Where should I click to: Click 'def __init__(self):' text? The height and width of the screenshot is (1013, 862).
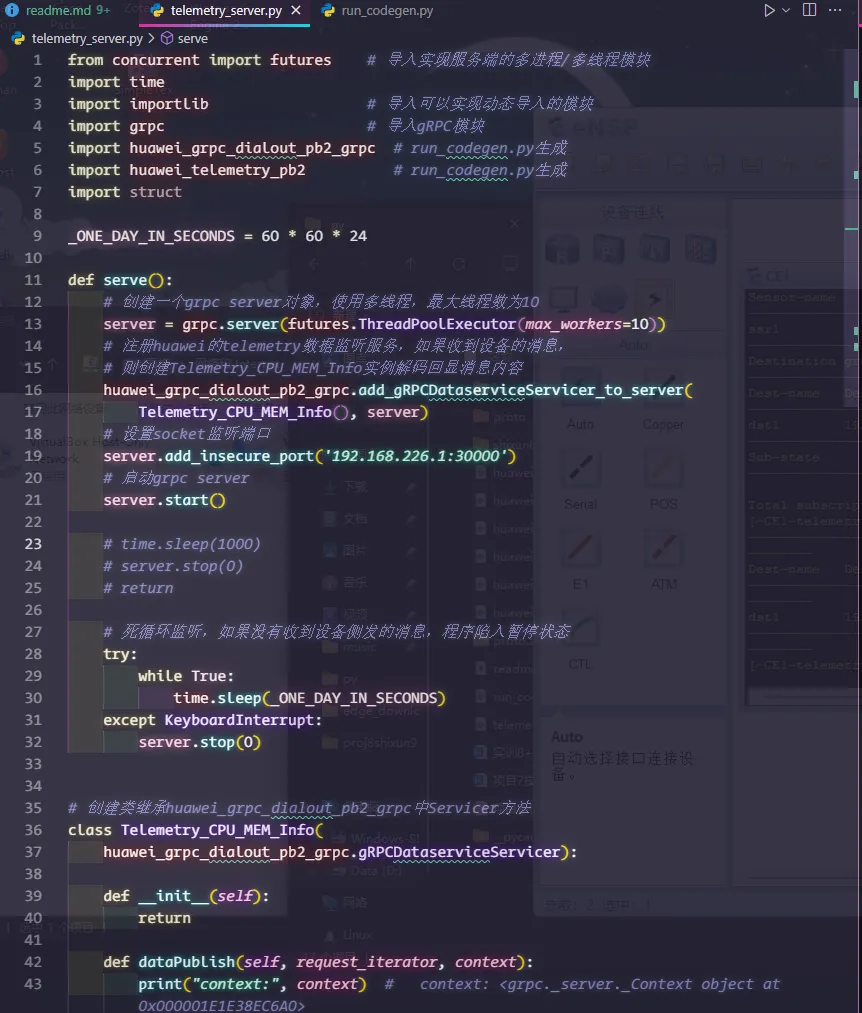coord(186,896)
